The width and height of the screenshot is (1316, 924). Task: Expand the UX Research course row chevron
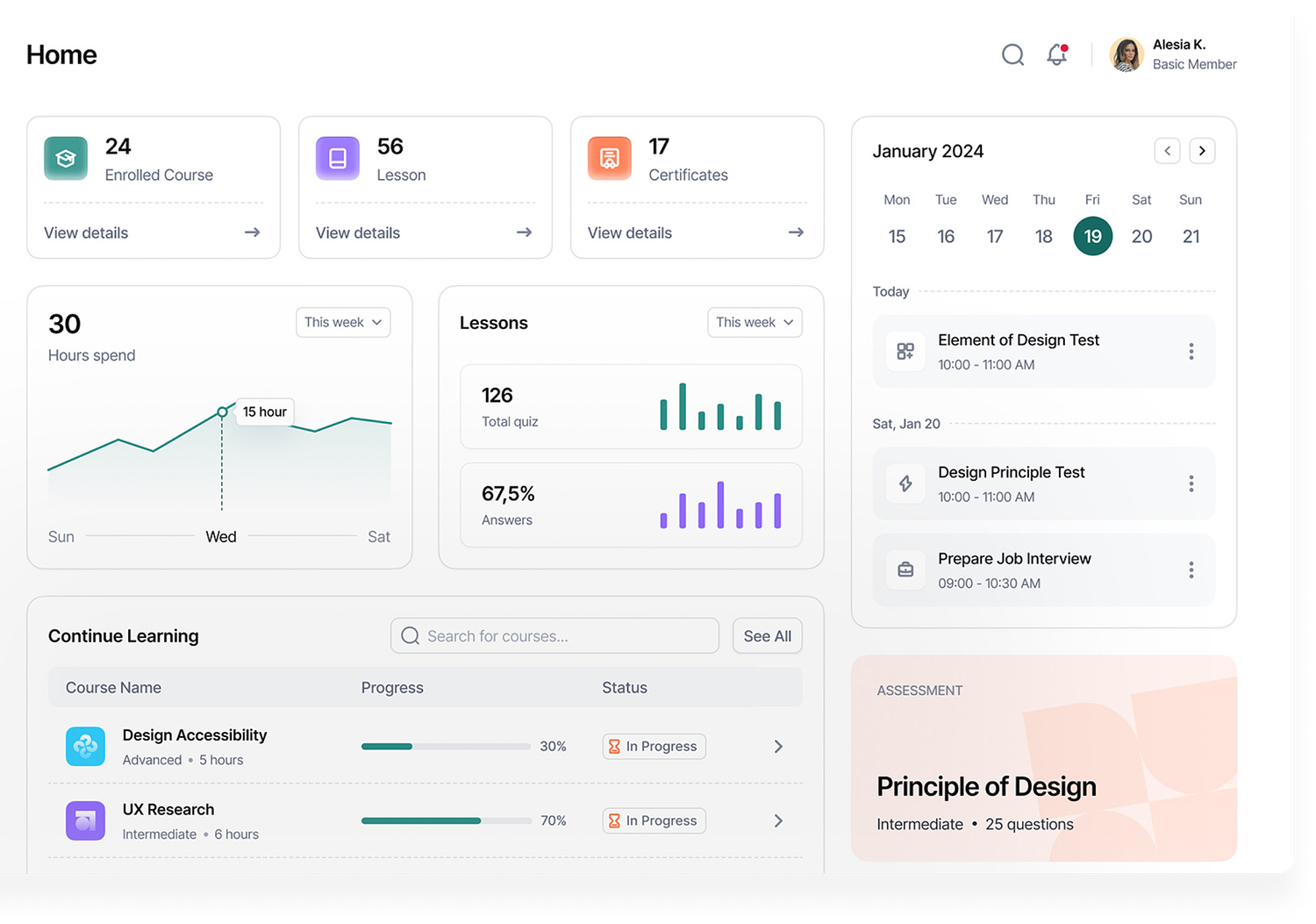click(778, 821)
